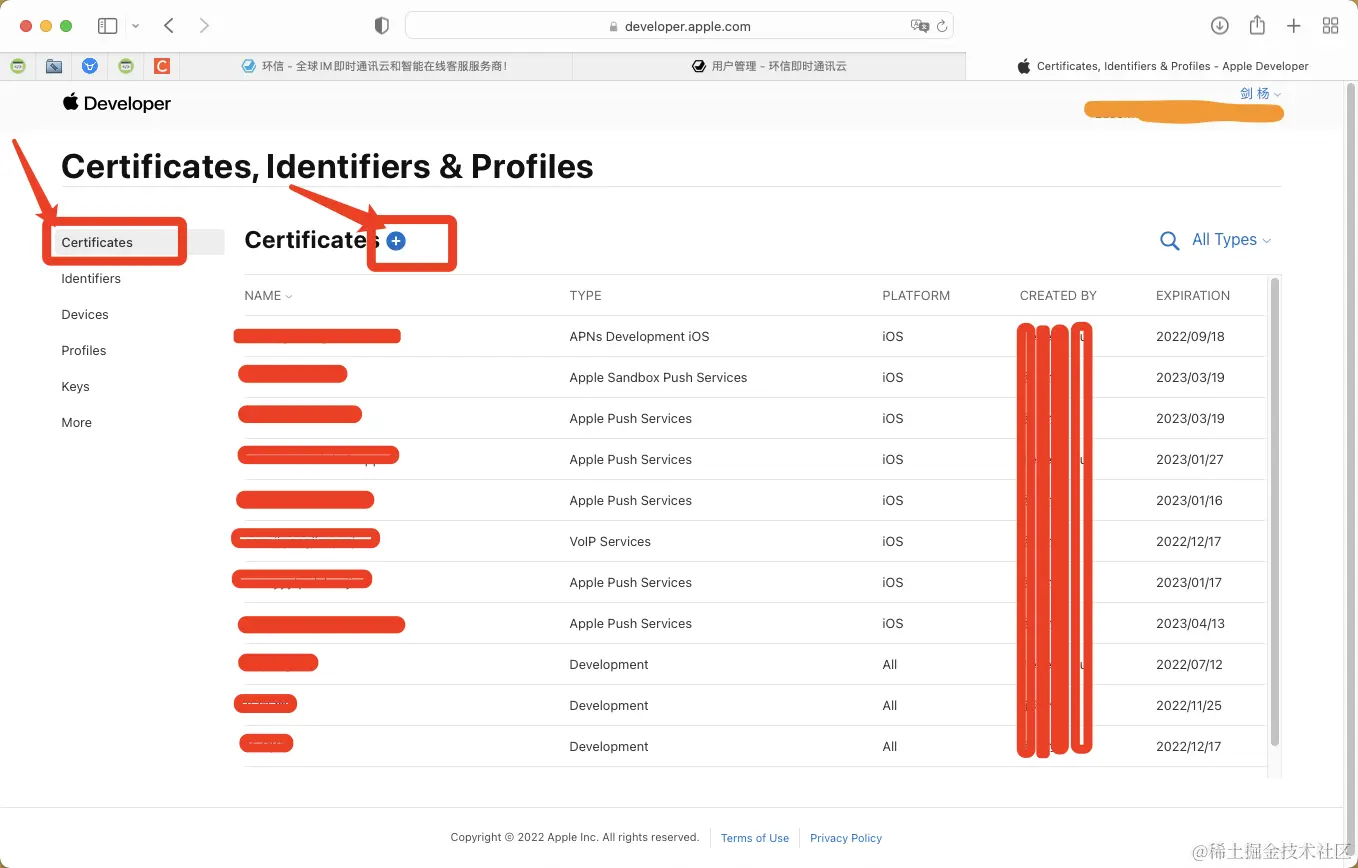The image size is (1358, 868).
Task: Open a new tab with plus icon
Action: (1293, 26)
